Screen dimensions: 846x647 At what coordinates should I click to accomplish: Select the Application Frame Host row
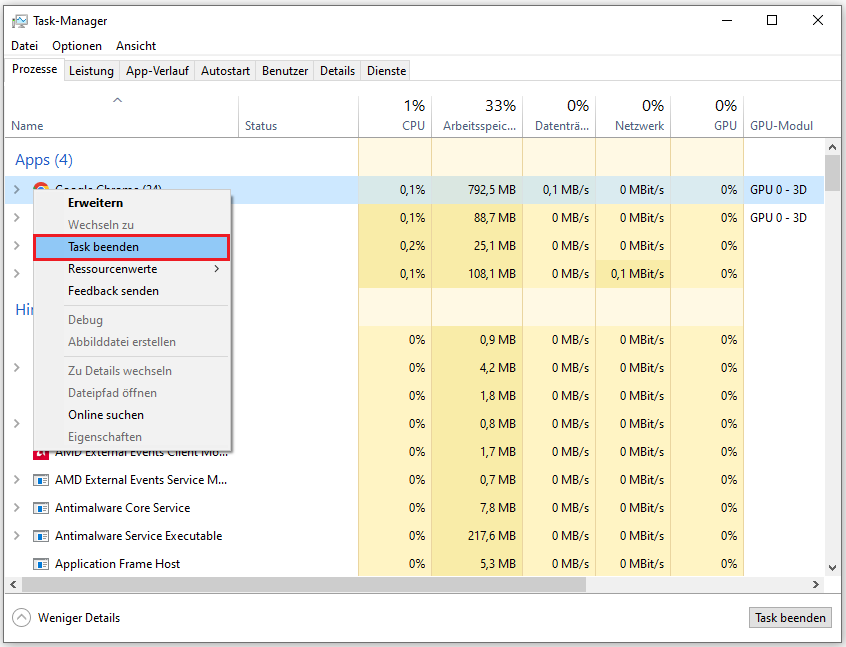414,564
